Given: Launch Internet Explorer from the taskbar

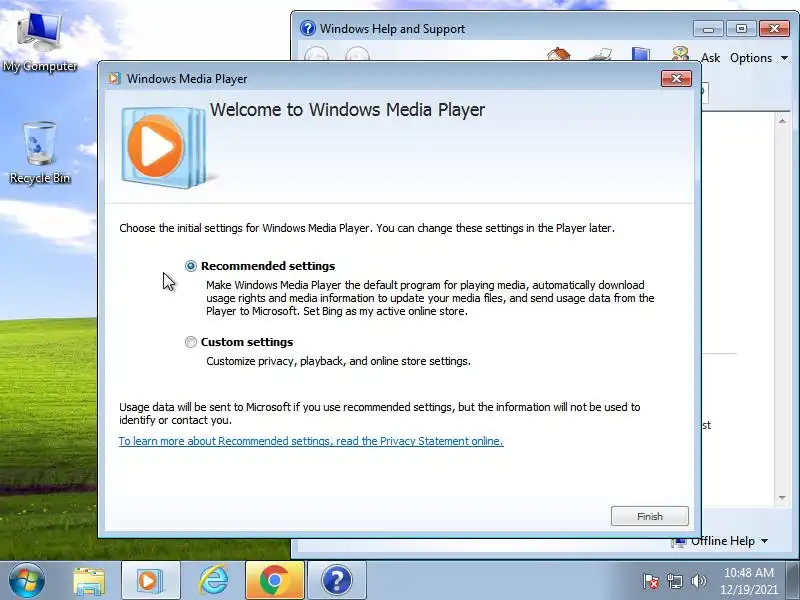Looking at the screenshot, I should [x=213, y=581].
